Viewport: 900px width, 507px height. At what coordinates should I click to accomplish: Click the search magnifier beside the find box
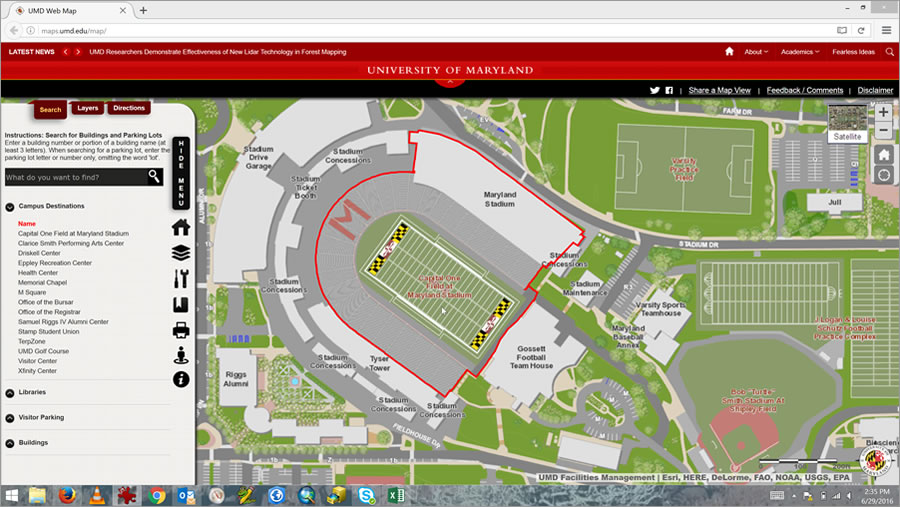(x=154, y=176)
